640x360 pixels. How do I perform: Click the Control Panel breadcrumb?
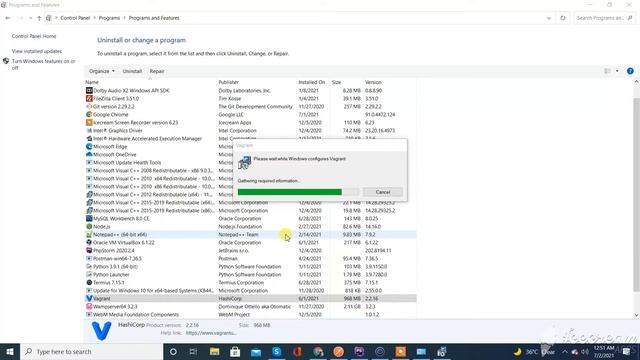[75, 18]
